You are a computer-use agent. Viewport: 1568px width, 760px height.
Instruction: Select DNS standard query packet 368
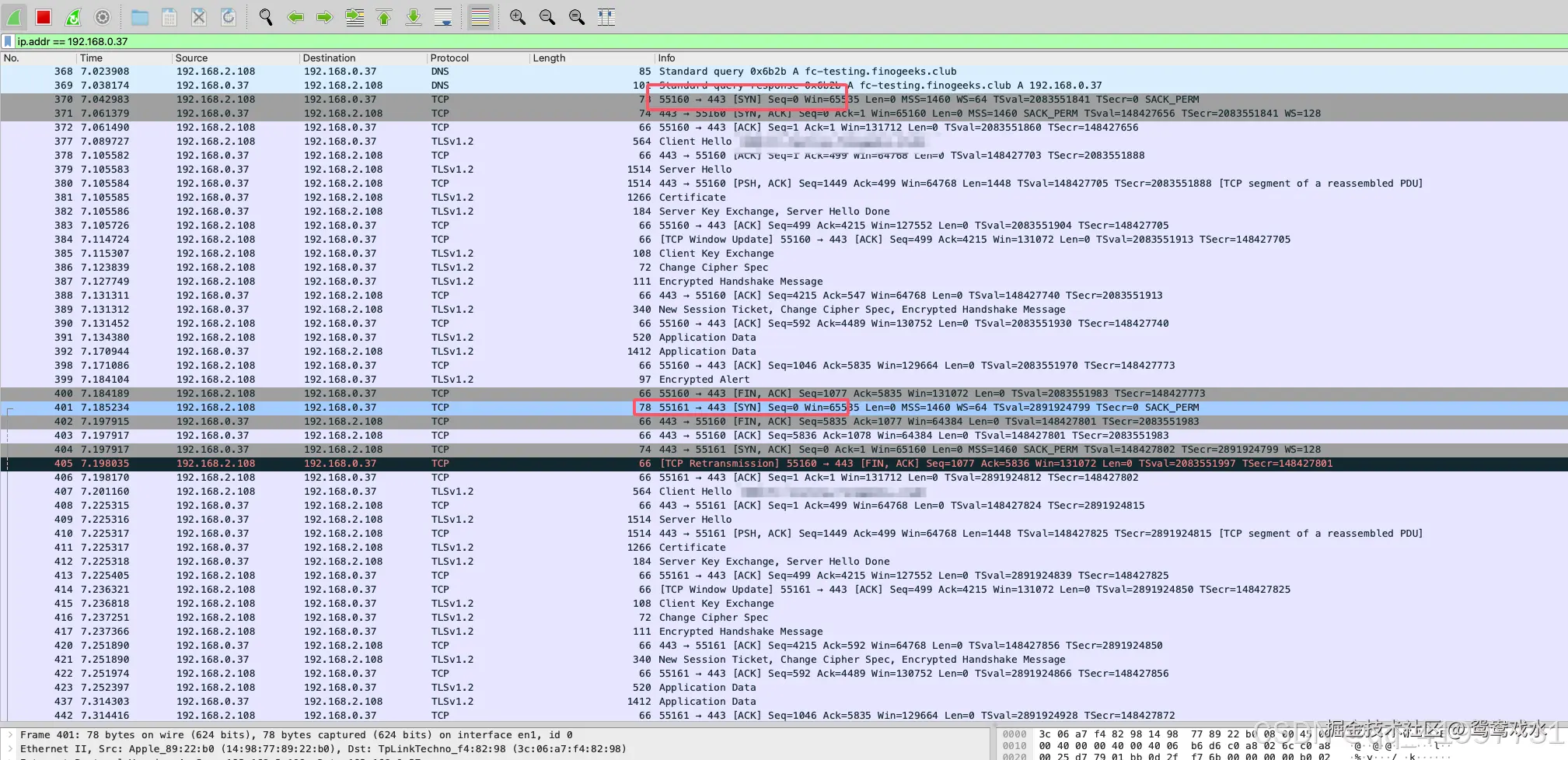[784, 72]
